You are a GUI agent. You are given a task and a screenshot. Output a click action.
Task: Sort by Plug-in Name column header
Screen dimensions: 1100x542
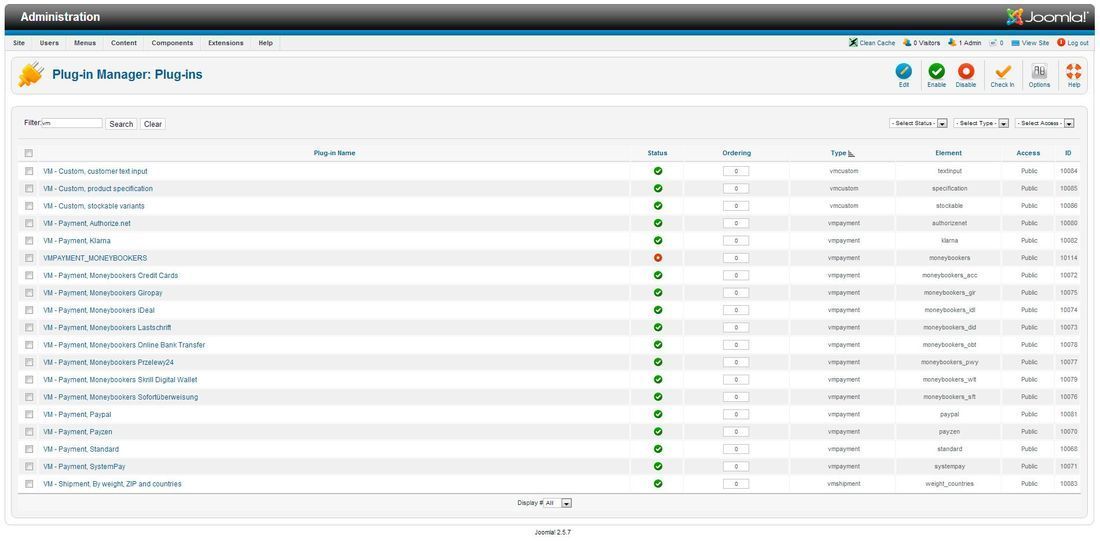(x=334, y=153)
